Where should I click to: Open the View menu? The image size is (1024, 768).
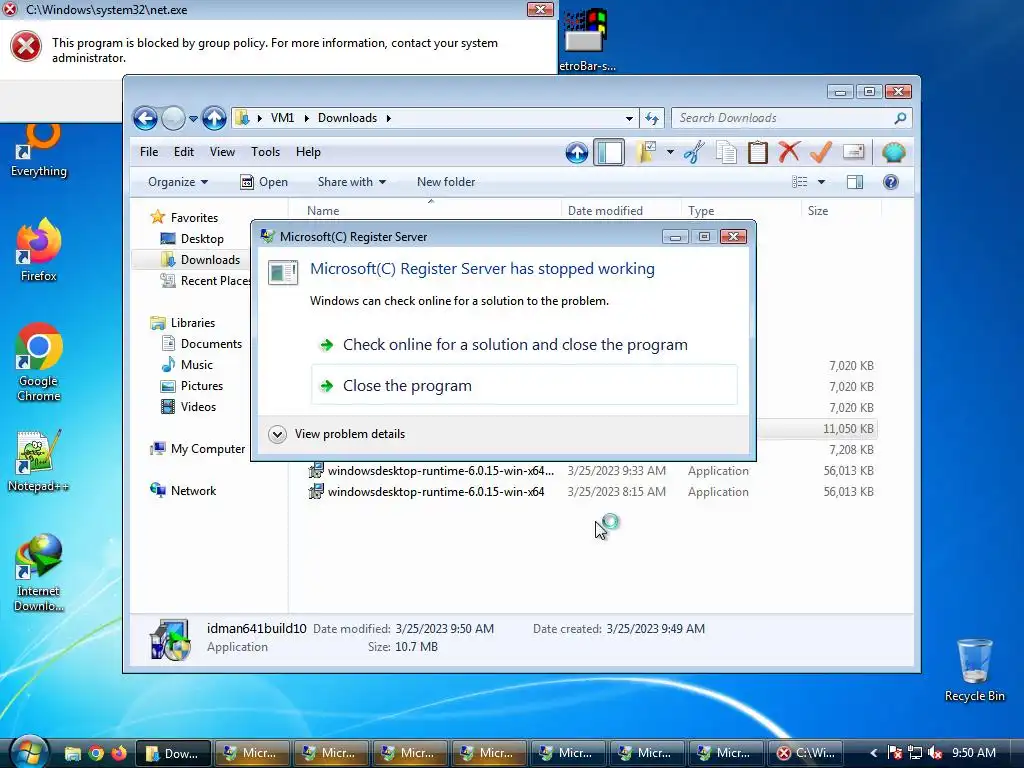pyautogui.click(x=222, y=152)
